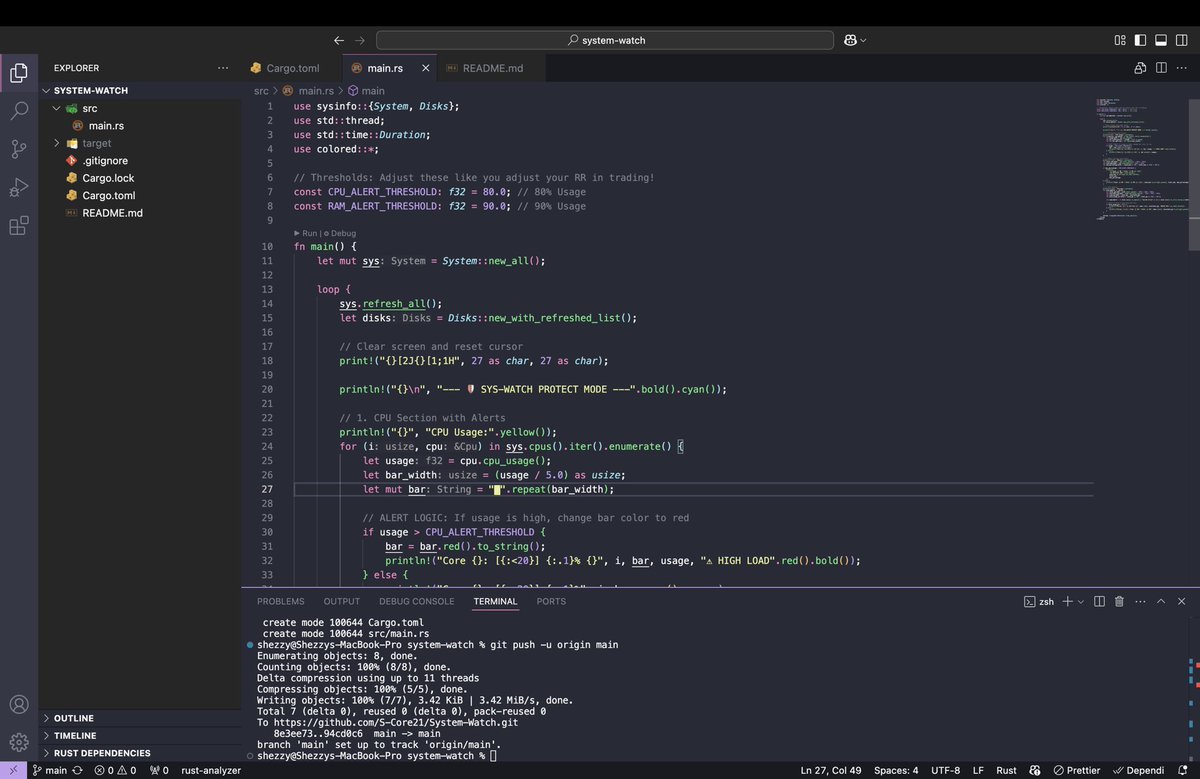Collapse the src folder

[x=57, y=108]
